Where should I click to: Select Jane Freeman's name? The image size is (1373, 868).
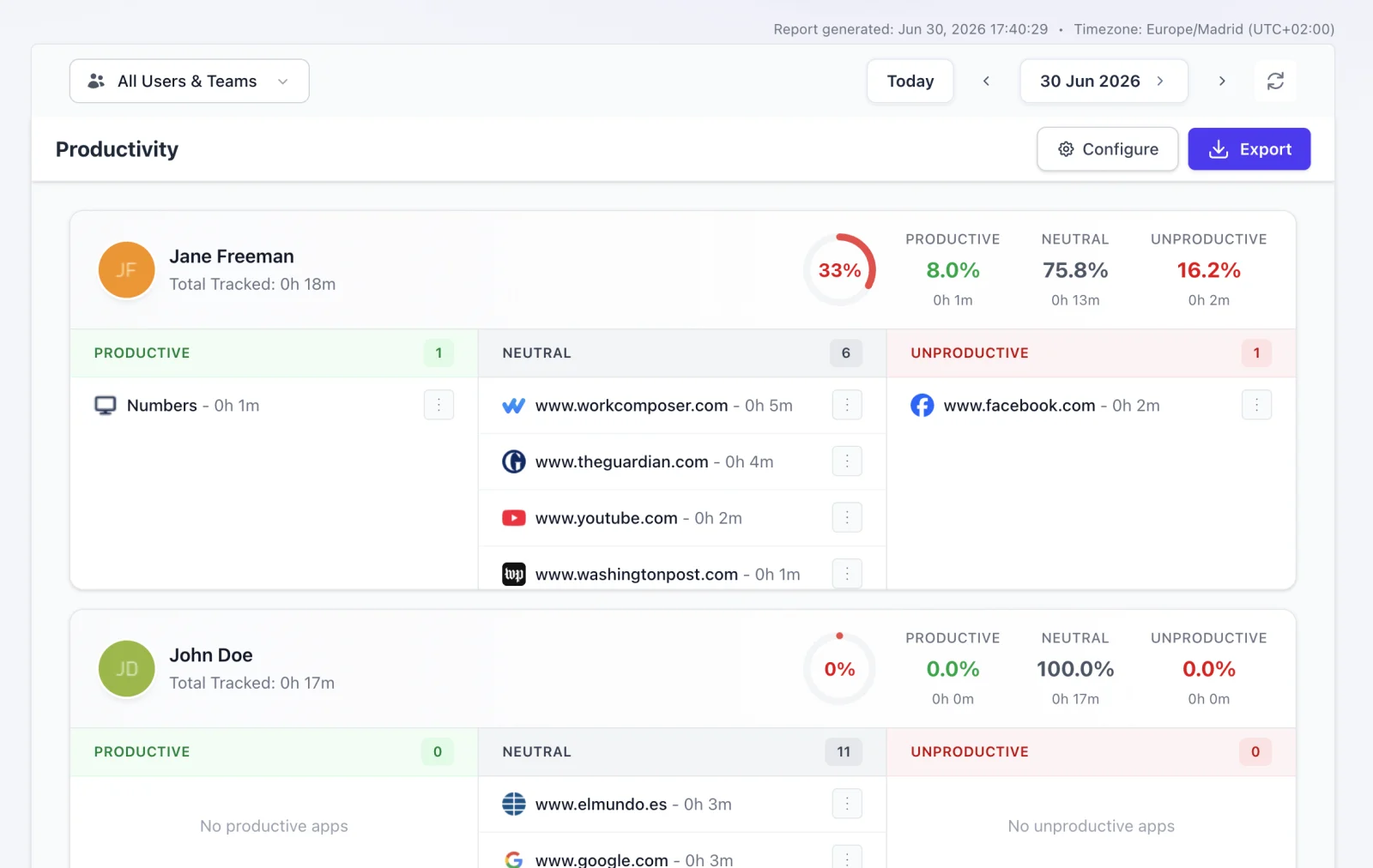(232, 256)
